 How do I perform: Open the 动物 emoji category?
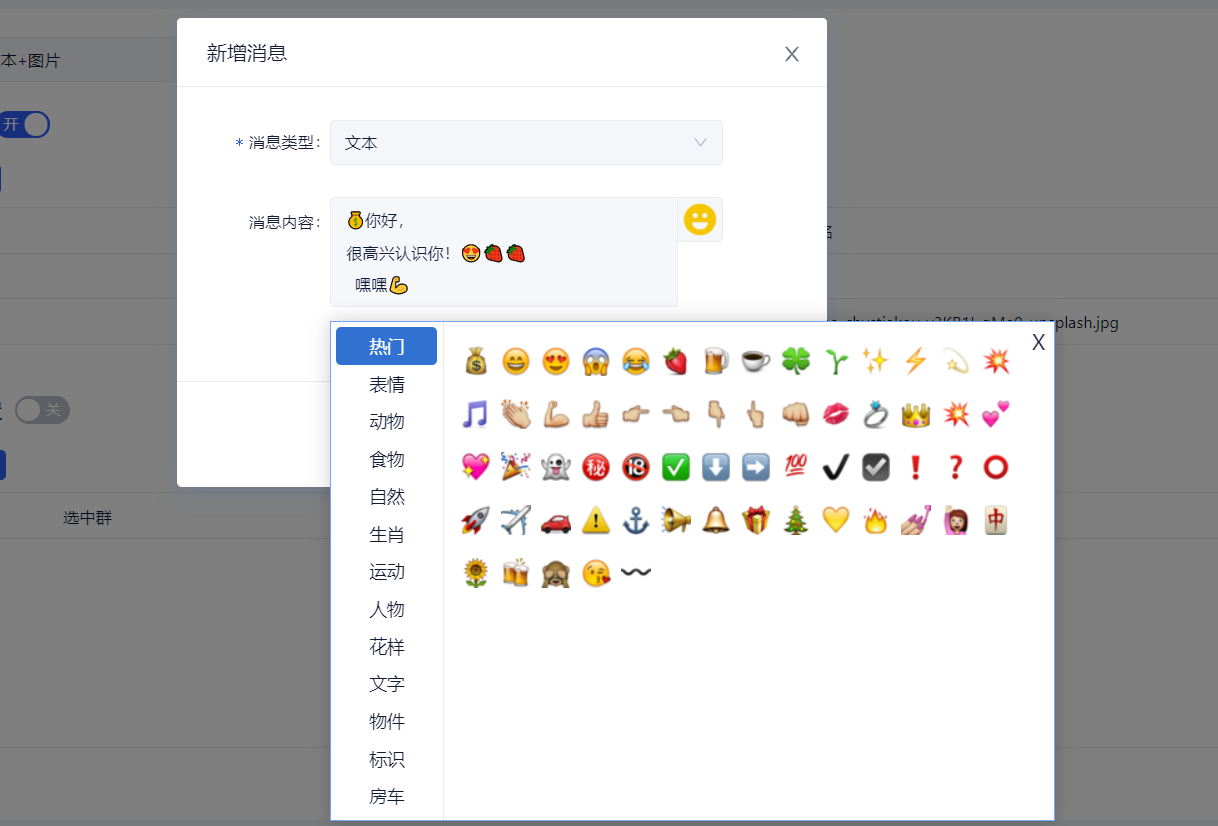[387, 421]
